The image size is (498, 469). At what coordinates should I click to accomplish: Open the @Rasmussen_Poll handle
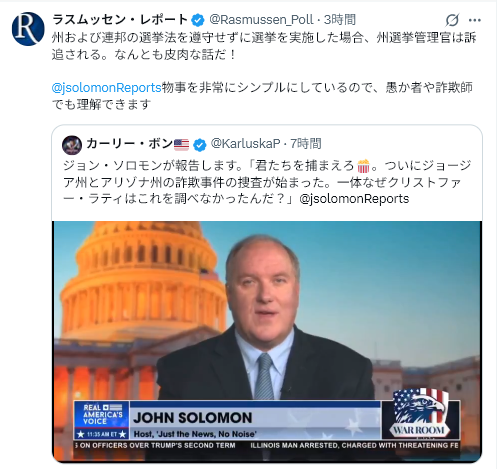(261, 20)
